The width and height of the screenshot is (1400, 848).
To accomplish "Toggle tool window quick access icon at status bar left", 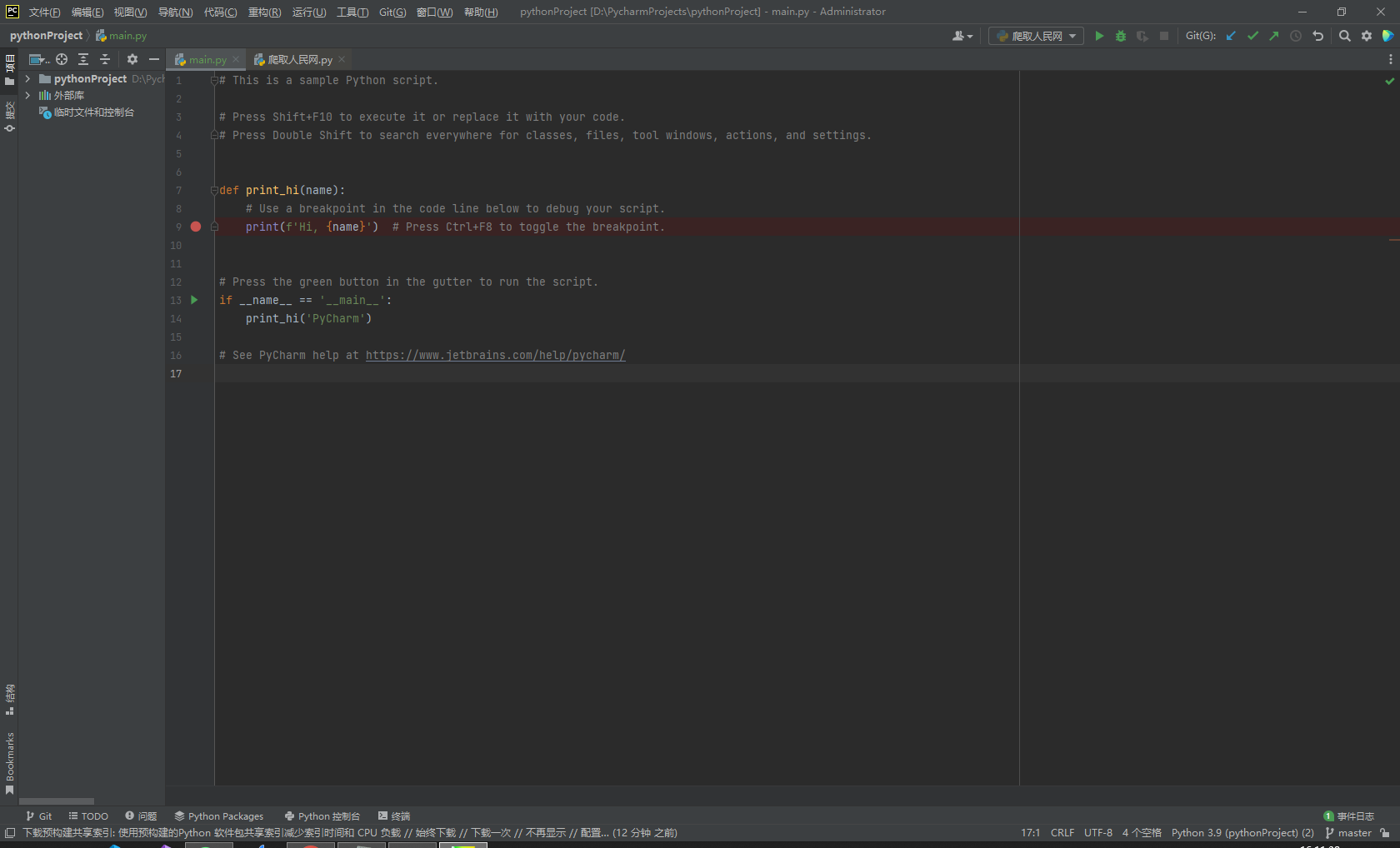I will pos(10,833).
